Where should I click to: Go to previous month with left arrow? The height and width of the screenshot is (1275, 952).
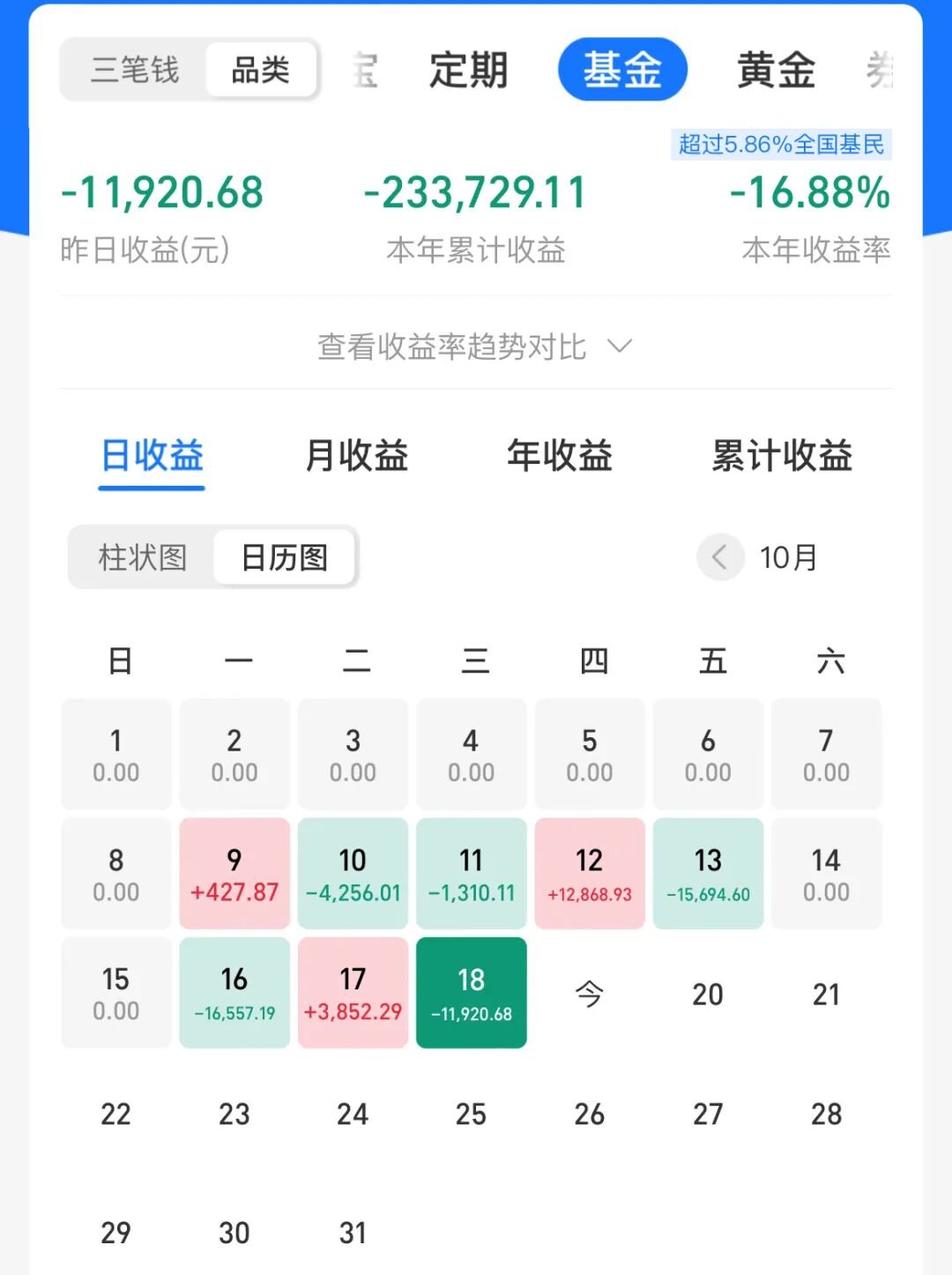click(719, 557)
